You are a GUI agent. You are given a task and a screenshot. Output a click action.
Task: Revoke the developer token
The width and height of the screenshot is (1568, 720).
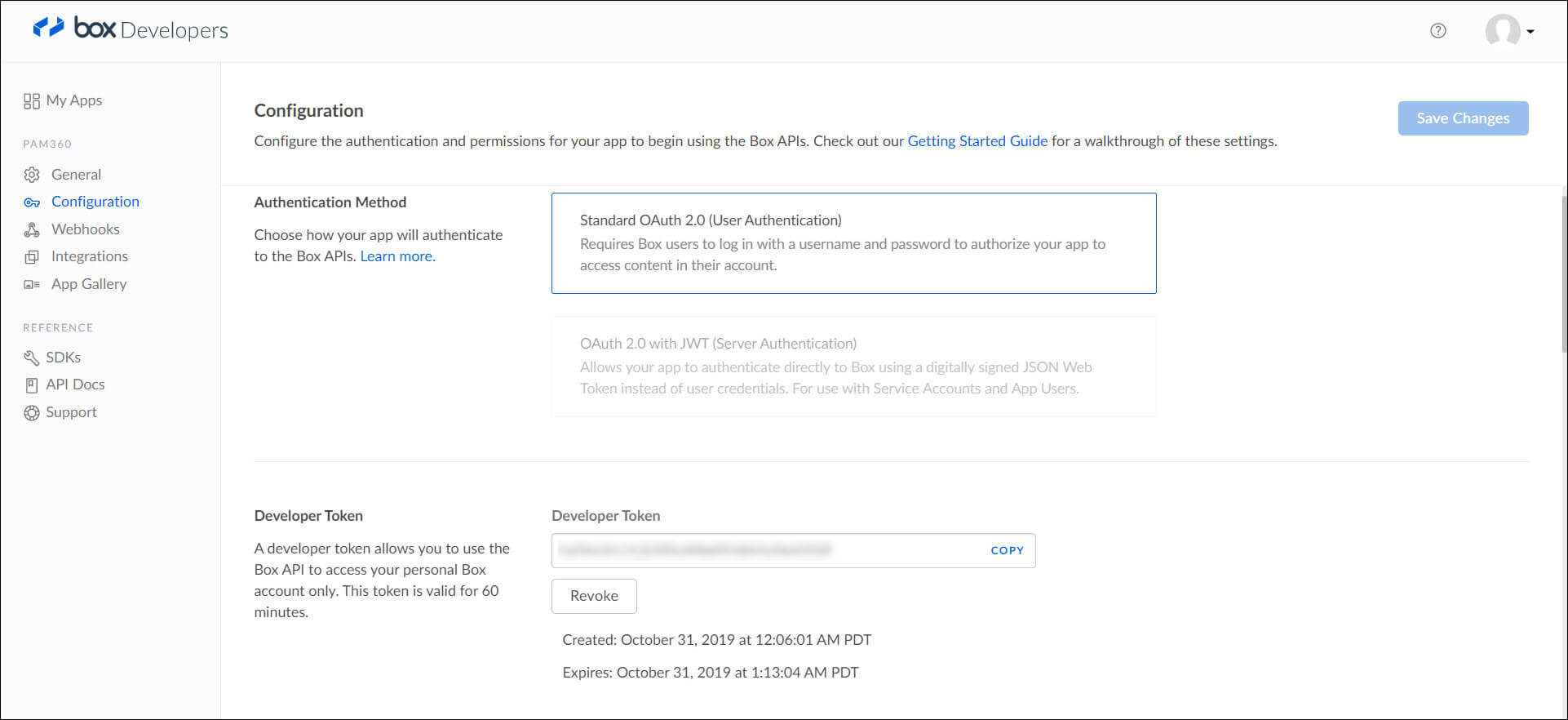pyautogui.click(x=594, y=596)
